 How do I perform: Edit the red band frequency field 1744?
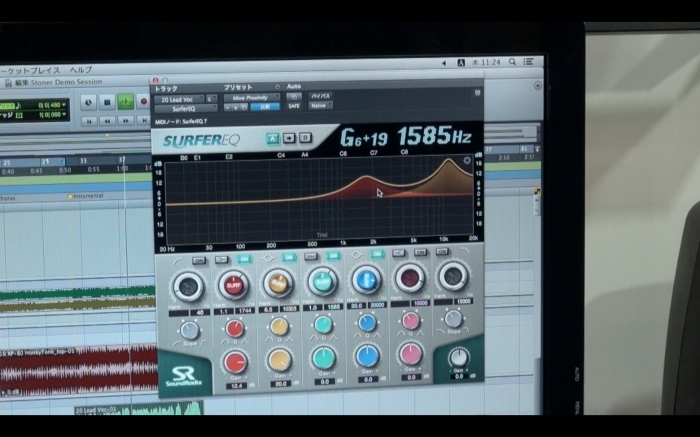246,311
